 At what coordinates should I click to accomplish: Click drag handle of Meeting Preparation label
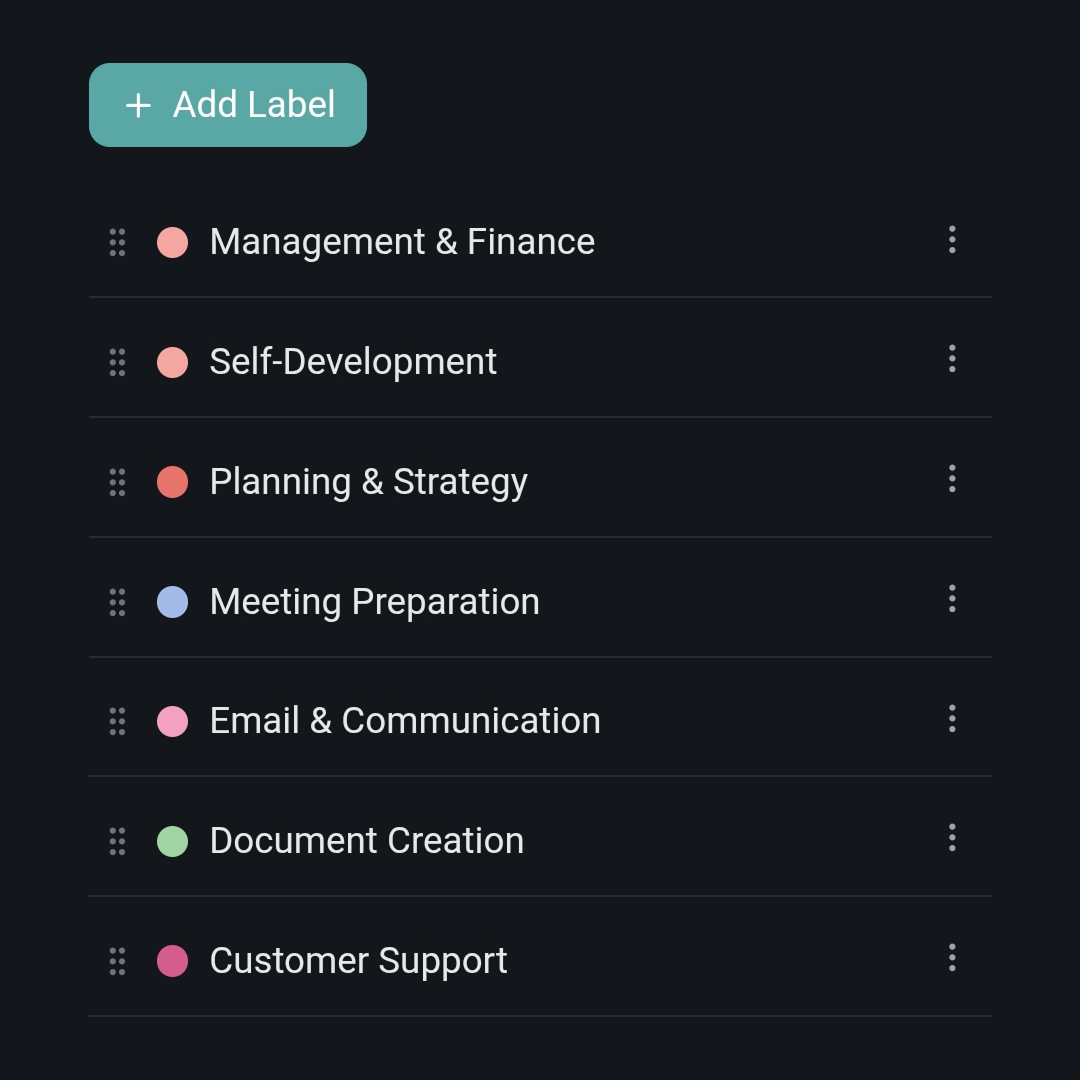tap(117, 602)
